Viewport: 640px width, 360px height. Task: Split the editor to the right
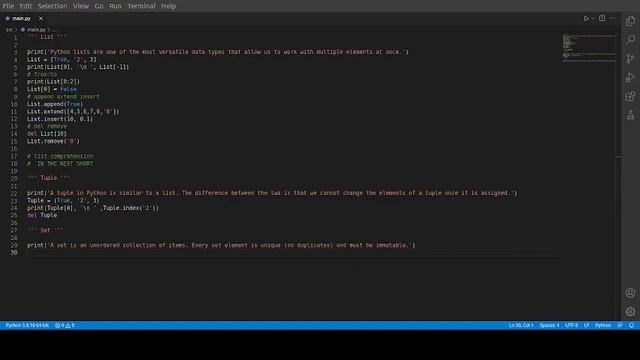tap(602, 18)
